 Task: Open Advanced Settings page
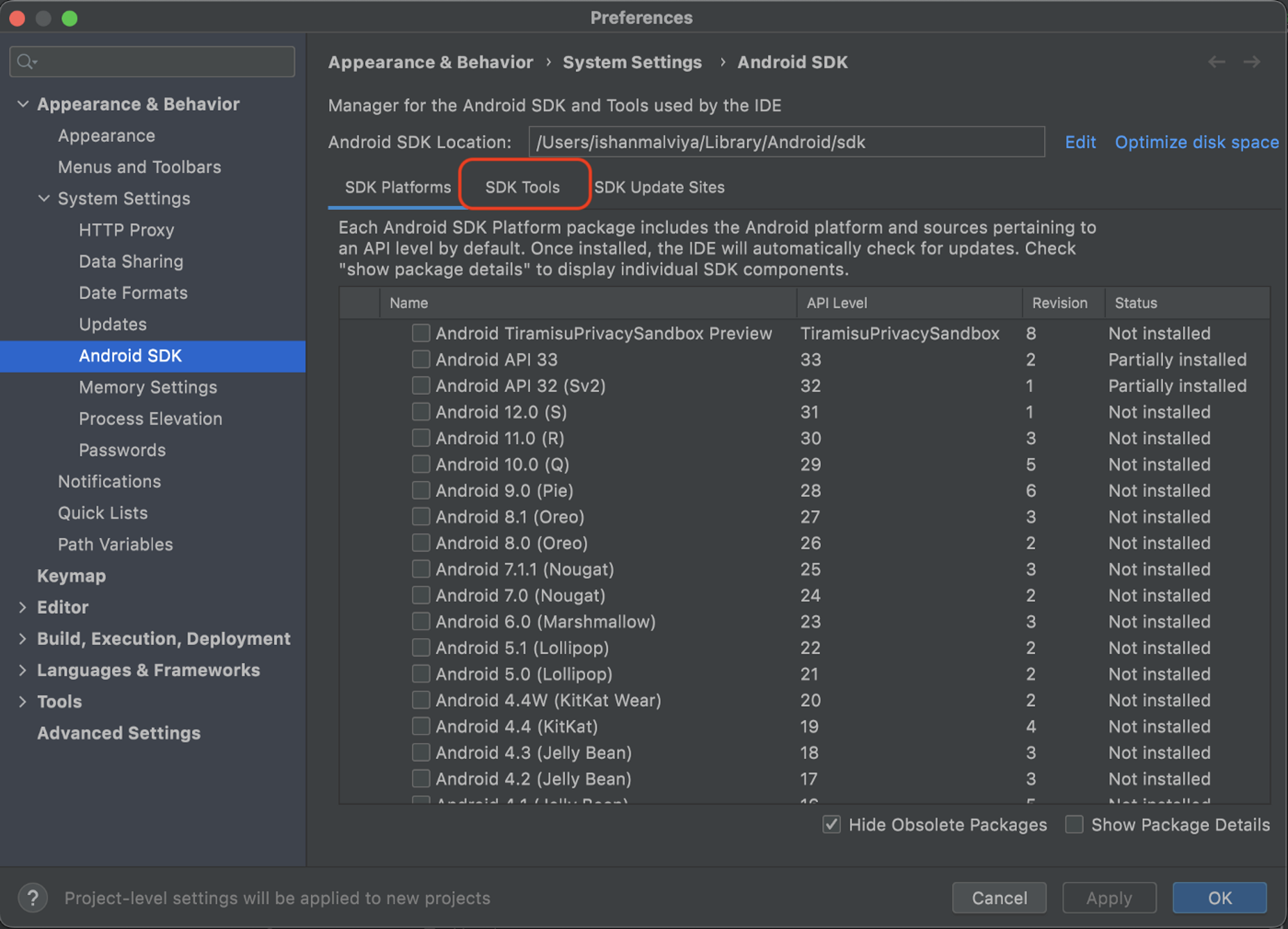(118, 733)
